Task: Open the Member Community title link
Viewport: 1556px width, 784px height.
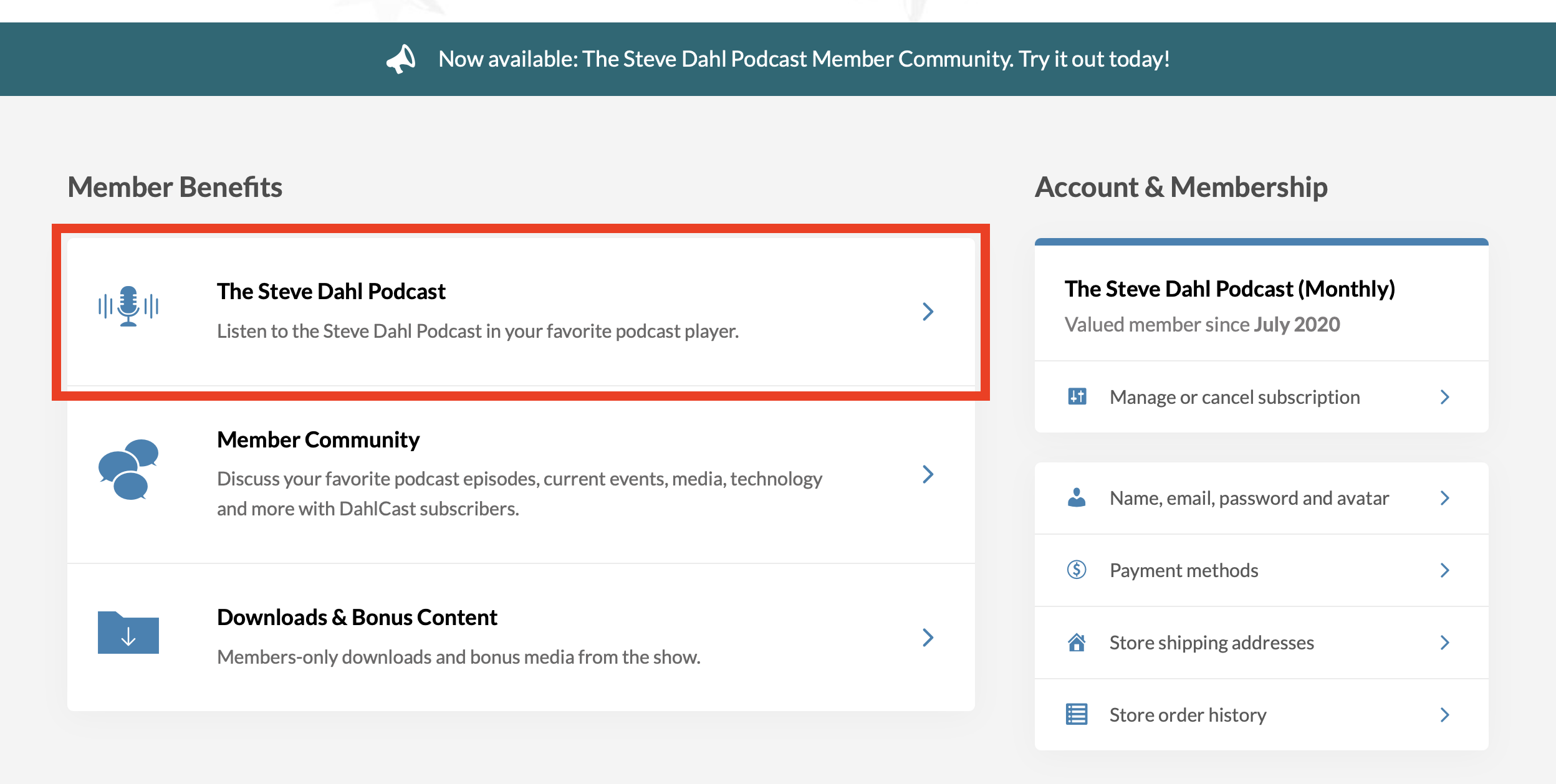Action: (x=318, y=440)
